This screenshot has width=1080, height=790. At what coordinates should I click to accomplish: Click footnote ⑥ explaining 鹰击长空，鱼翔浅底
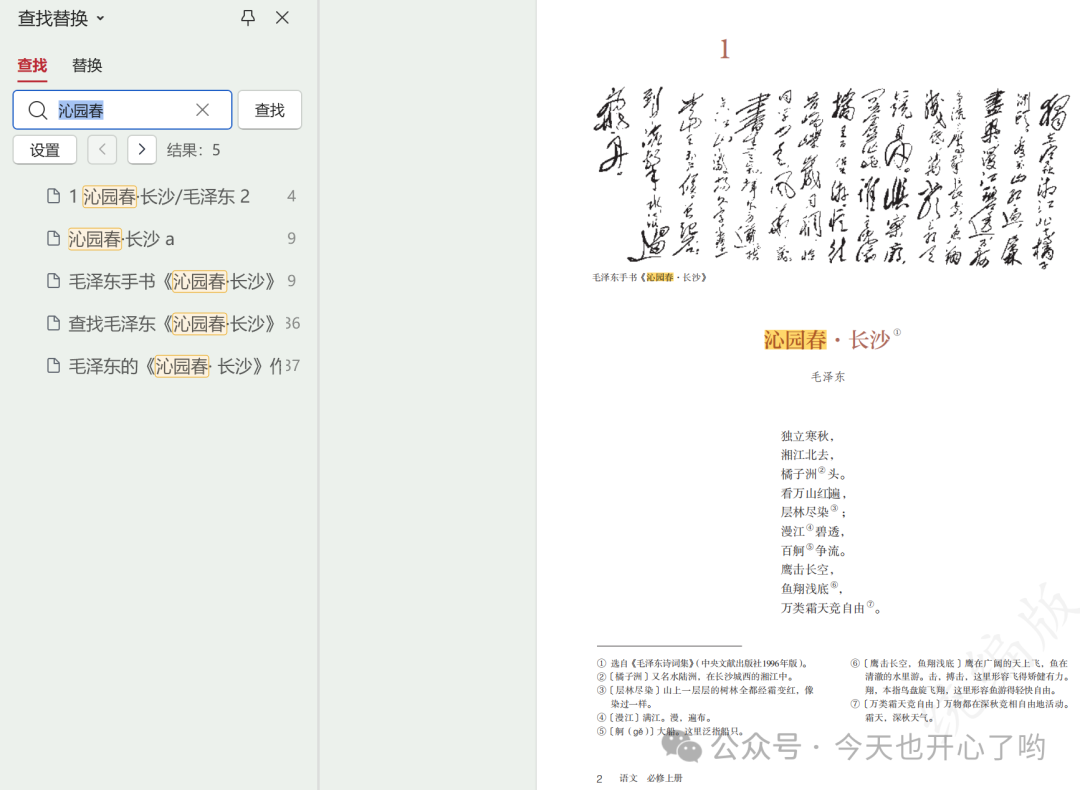(x=959, y=676)
